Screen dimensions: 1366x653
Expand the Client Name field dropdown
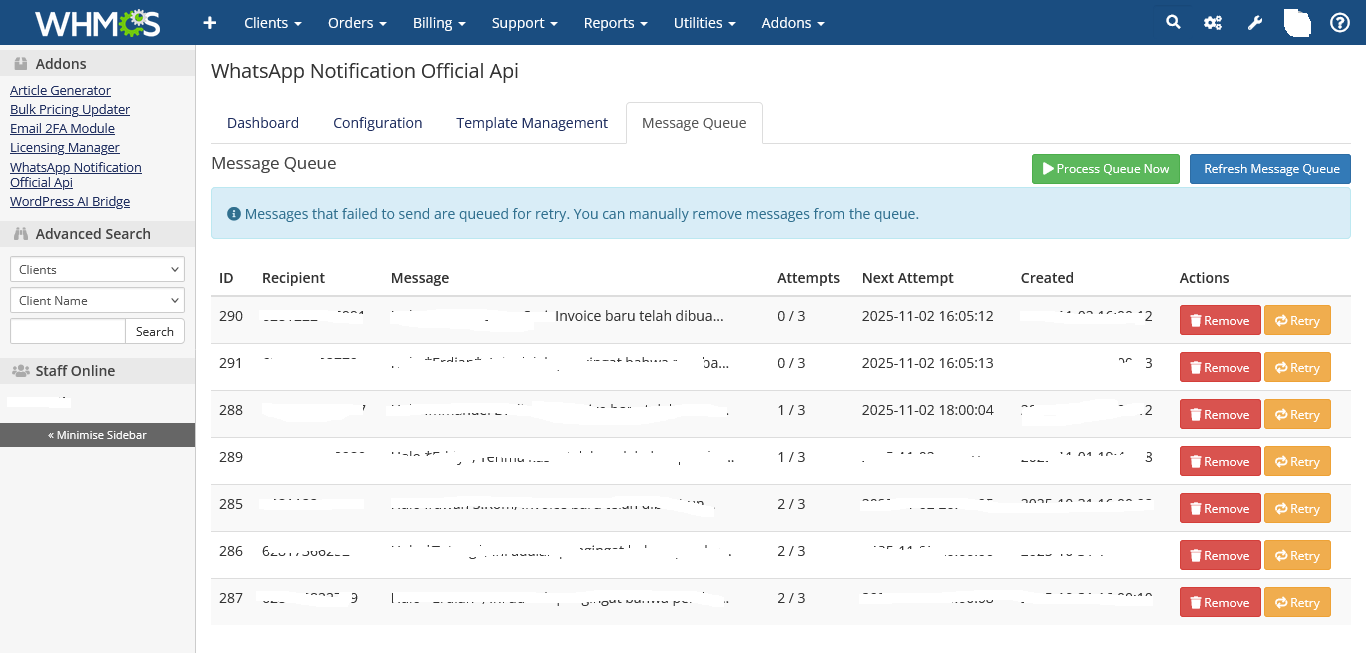(x=97, y=300)
